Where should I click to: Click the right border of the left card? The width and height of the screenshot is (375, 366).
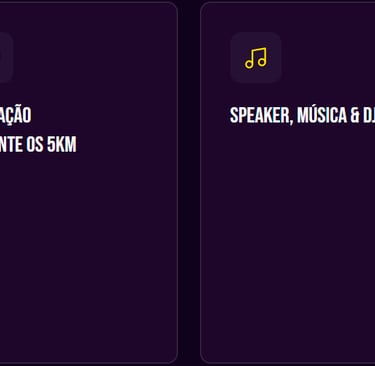tap(177, 183)
